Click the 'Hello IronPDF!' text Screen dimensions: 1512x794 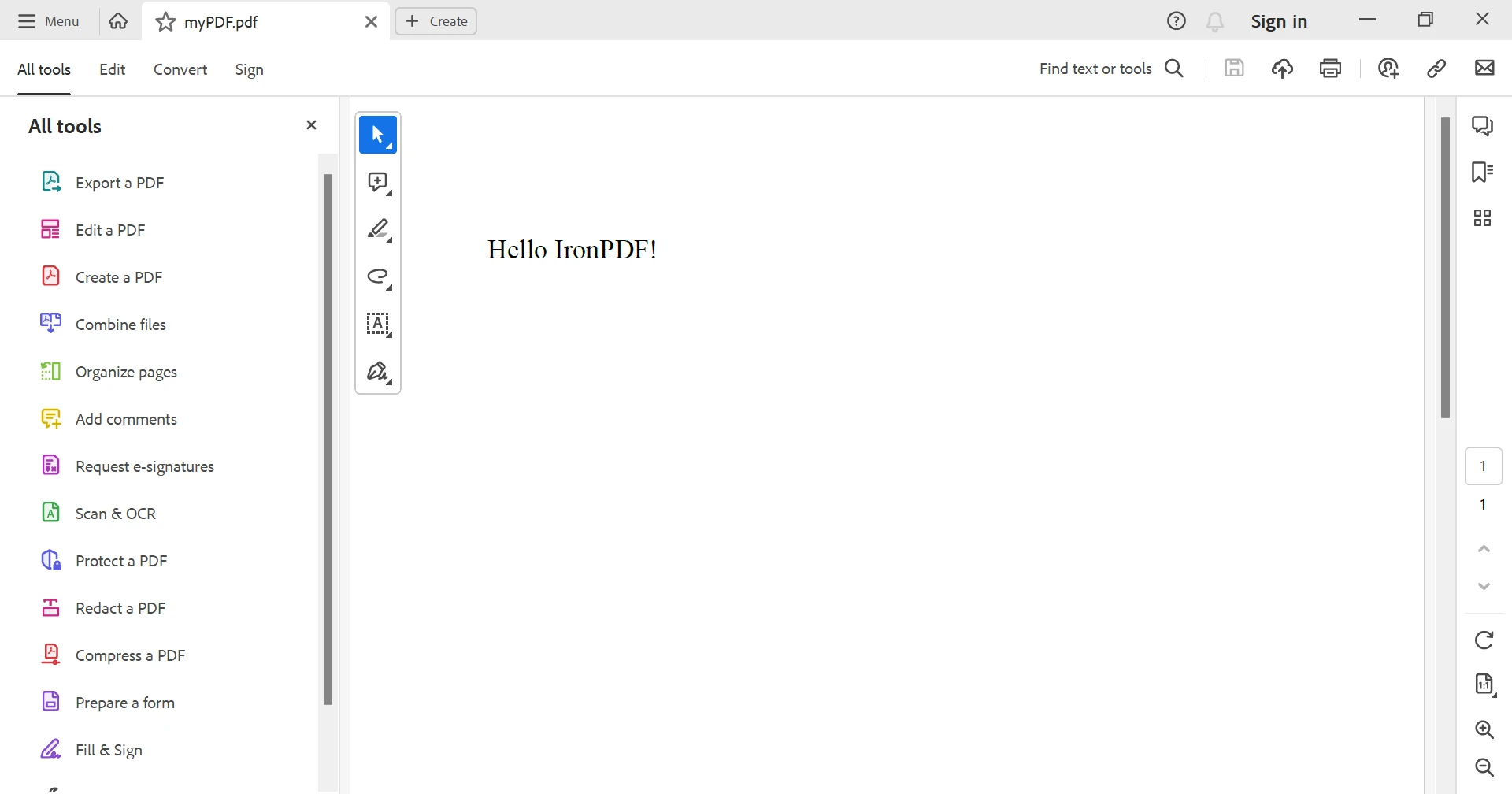pos(572,250)
